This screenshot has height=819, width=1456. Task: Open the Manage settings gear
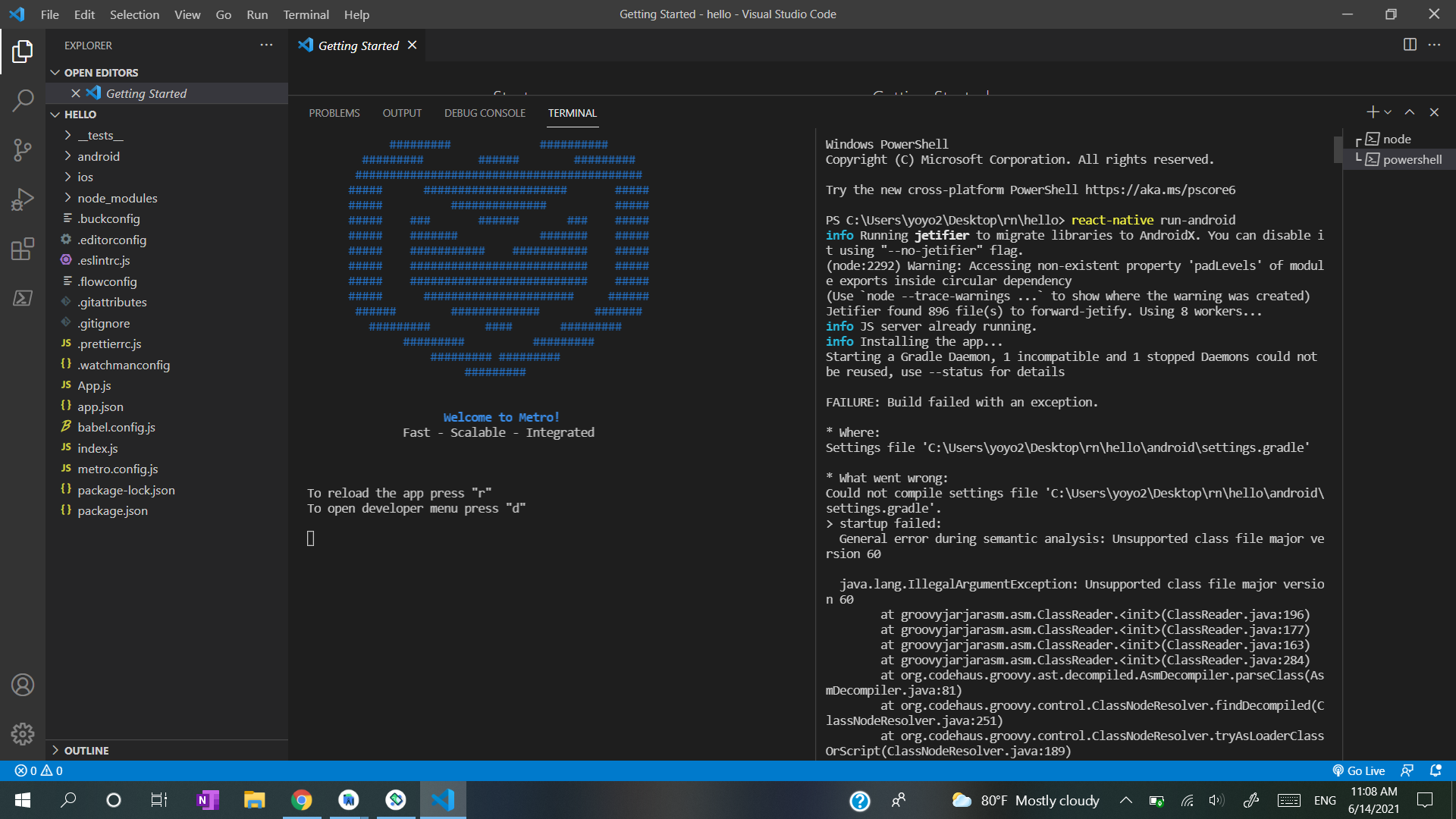(x=23, y=733)
